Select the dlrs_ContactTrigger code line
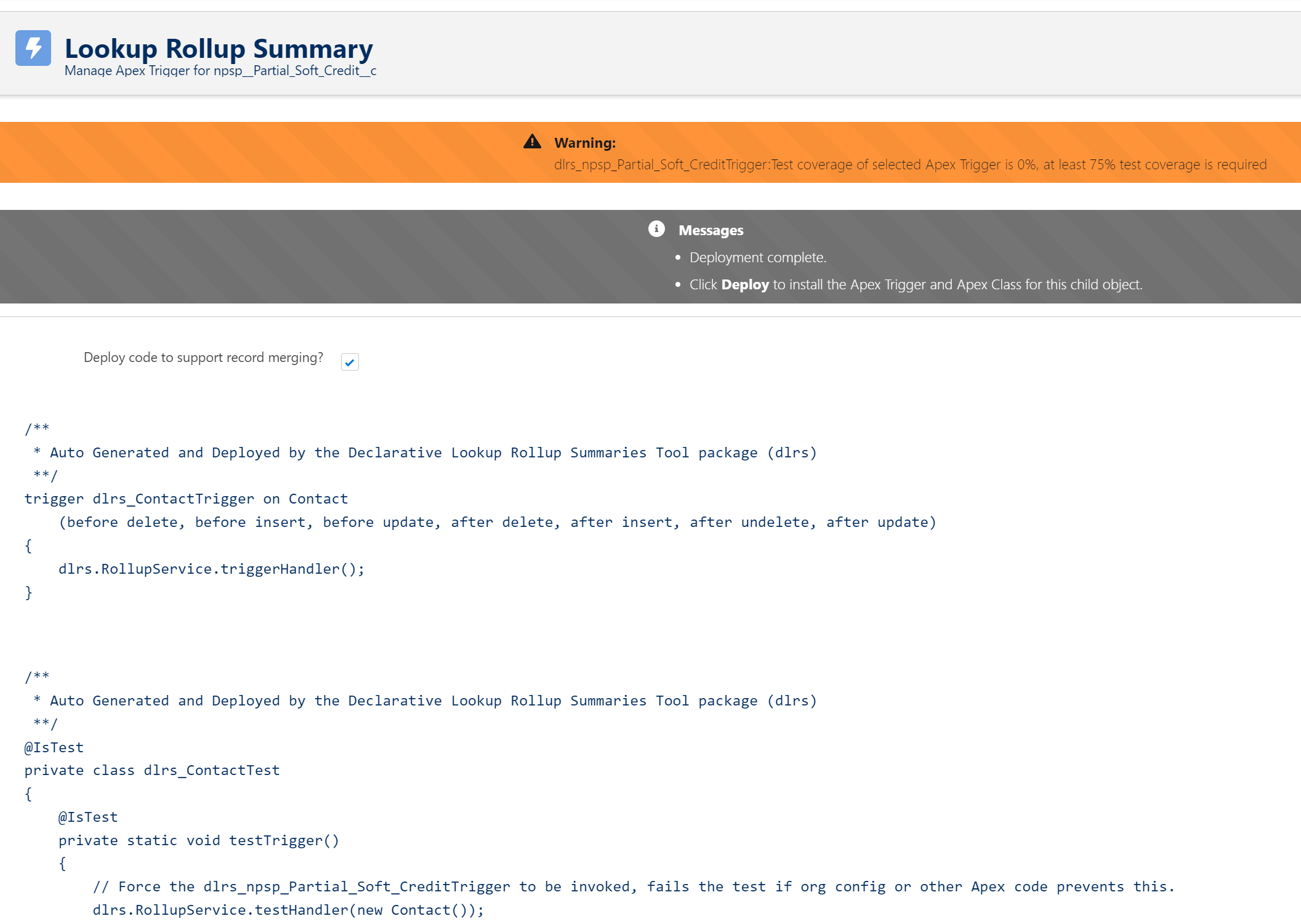This screenshot has width=1301, height=924. (x=185, y=498)
